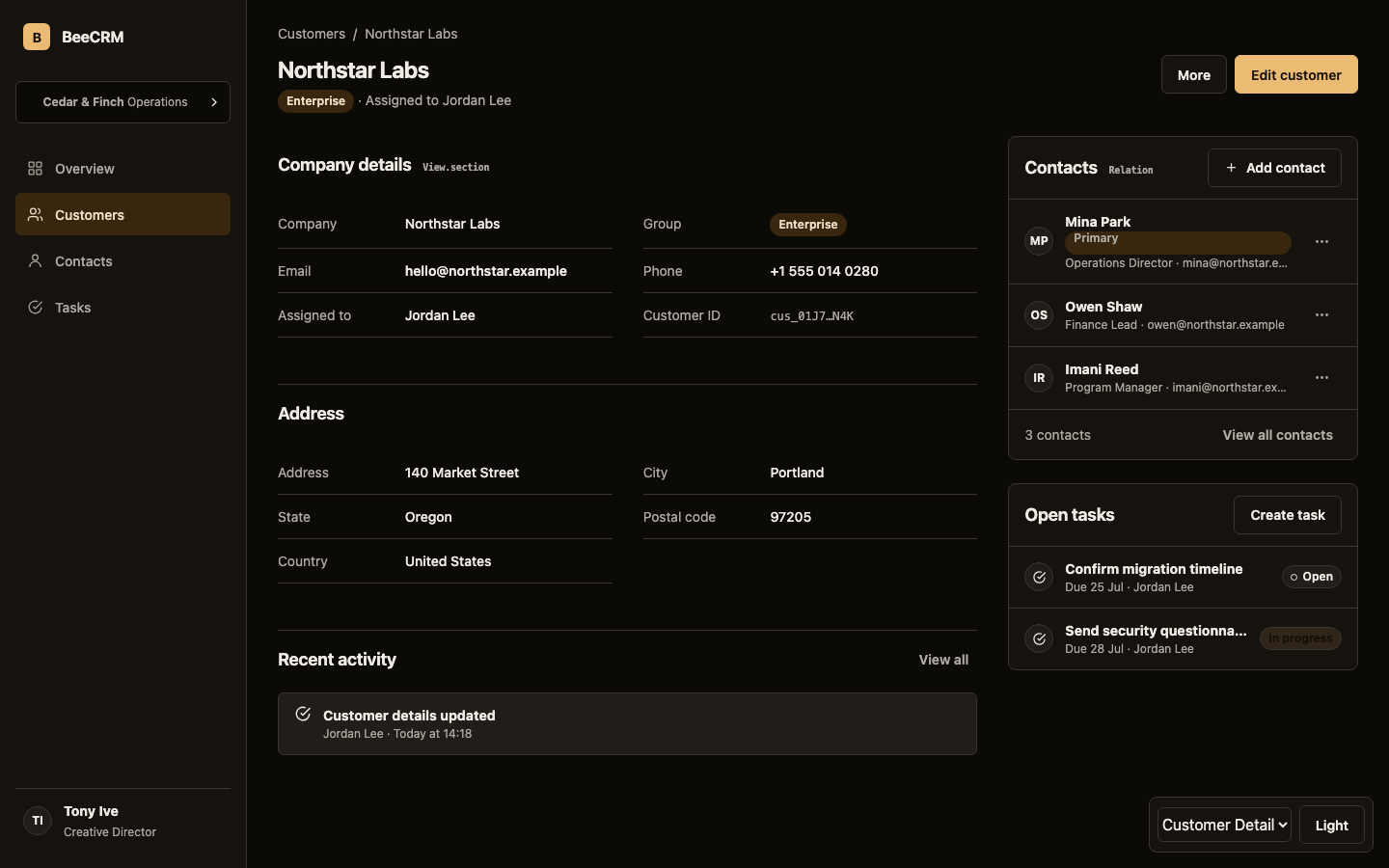Click the postal code 97205

pos(791,517)
